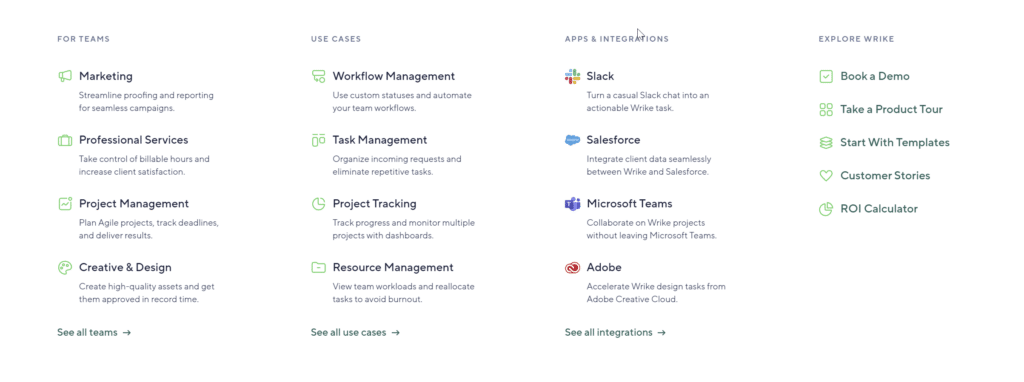This screenshot has width=1024, height=382.
Task: Click the Take a Product Tour link
Action: tap(891, 110)
